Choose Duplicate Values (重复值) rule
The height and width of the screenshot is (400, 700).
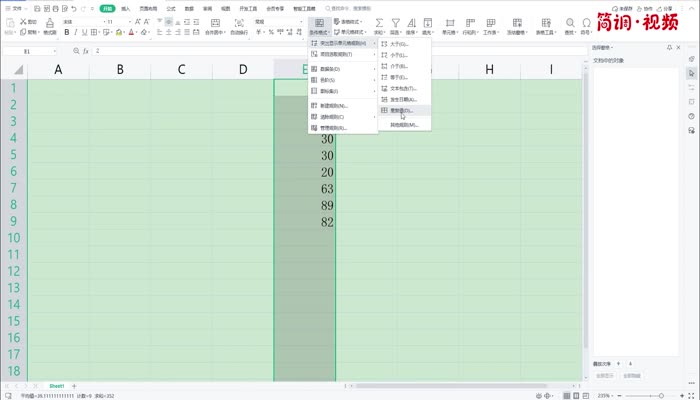pos(402,110)
